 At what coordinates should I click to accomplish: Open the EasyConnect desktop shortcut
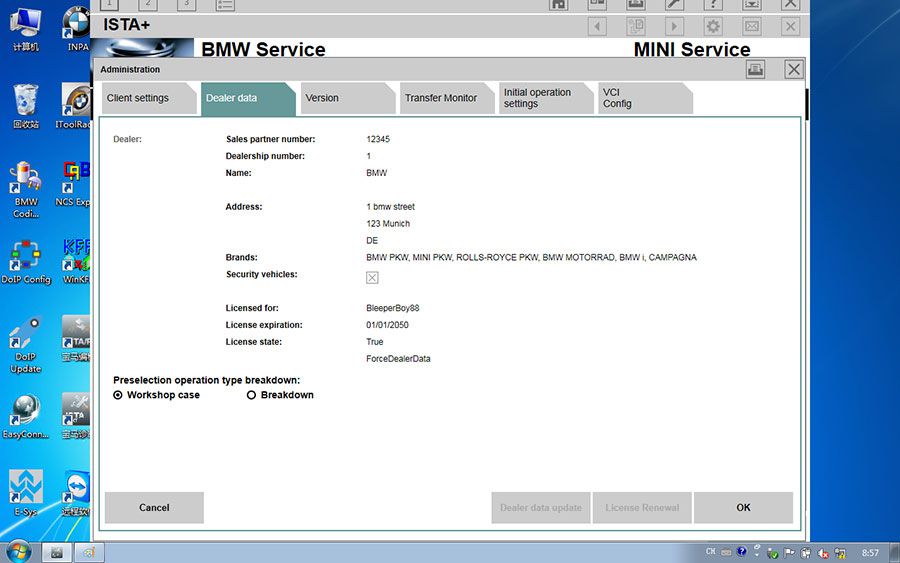26,417
